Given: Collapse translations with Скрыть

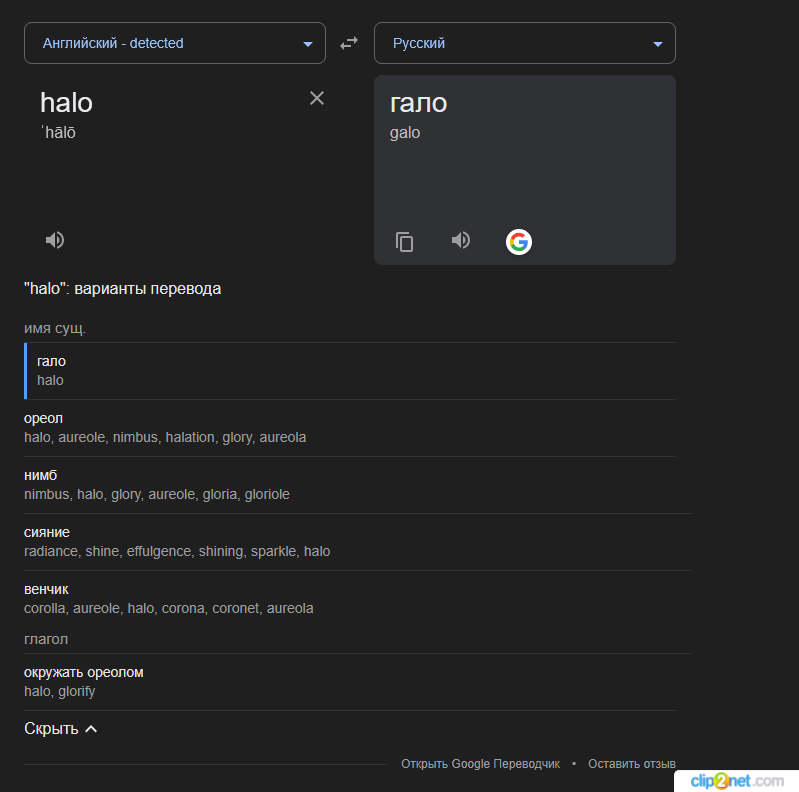Looking at the screenshot, I should coord(61,729).
